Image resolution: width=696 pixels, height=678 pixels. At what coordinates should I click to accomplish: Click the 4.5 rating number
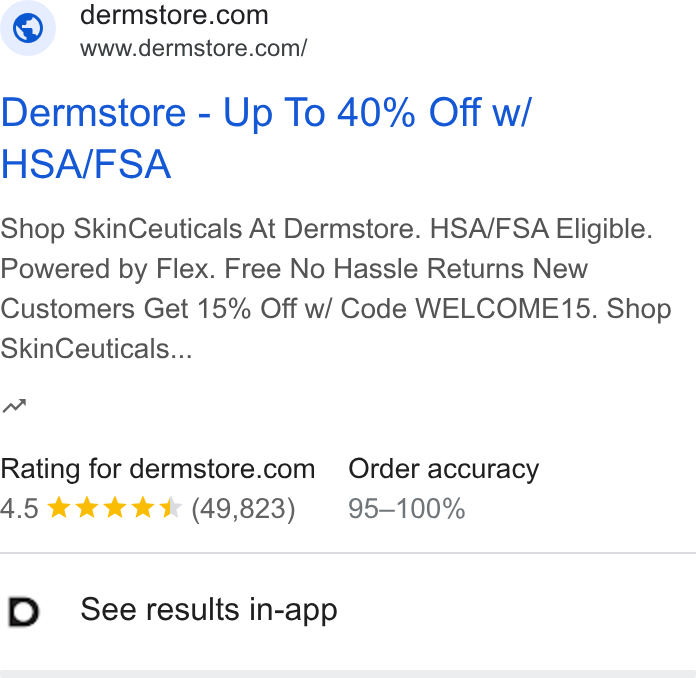[20, 509]
